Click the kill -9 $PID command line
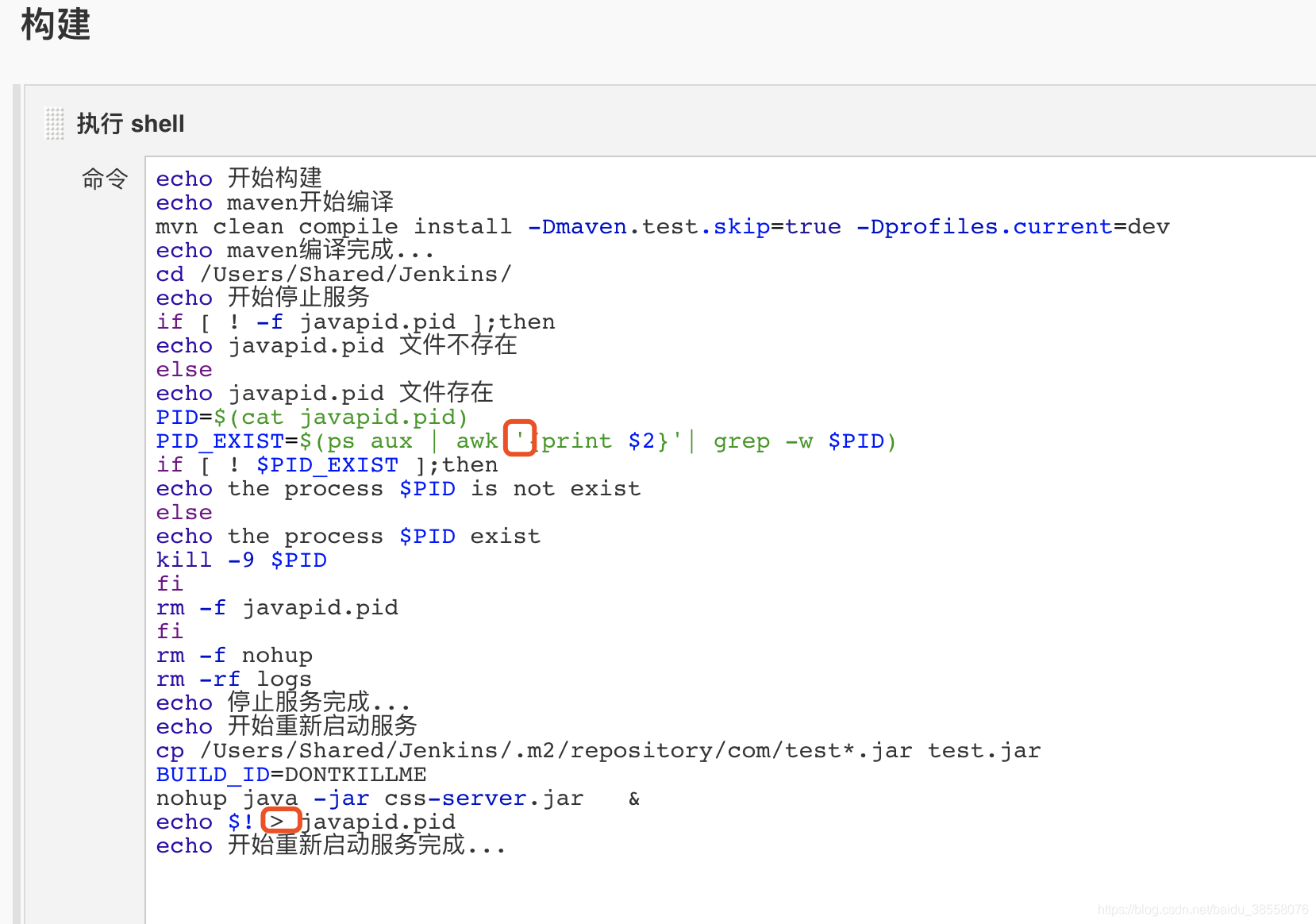The image size is (1316, 924). point(241,560)
